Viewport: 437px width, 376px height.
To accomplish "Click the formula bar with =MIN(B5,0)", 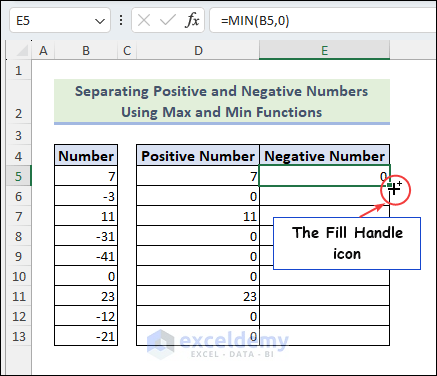I will (323, 21).
